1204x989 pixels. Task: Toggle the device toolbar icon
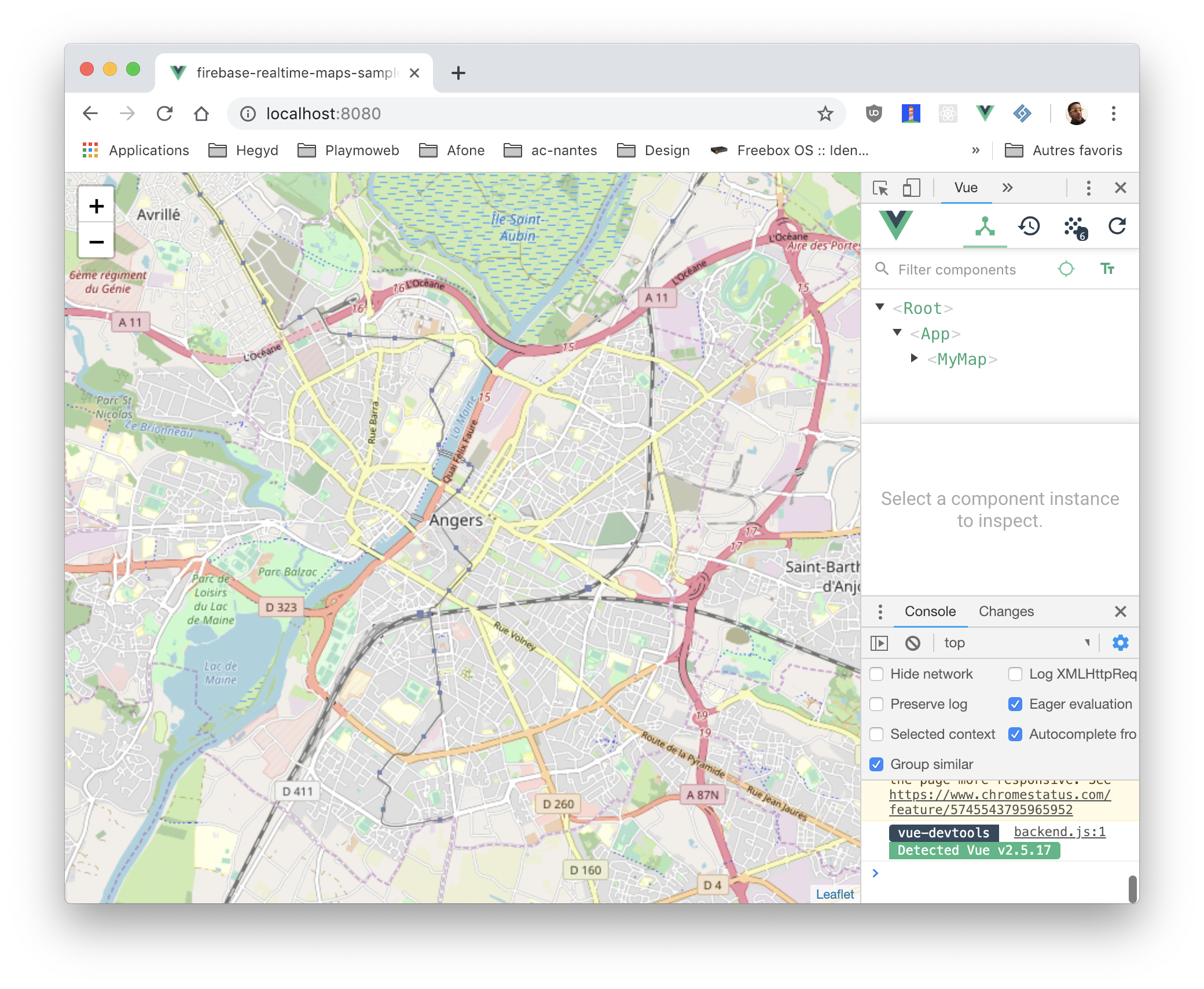(x=911, y=188)
